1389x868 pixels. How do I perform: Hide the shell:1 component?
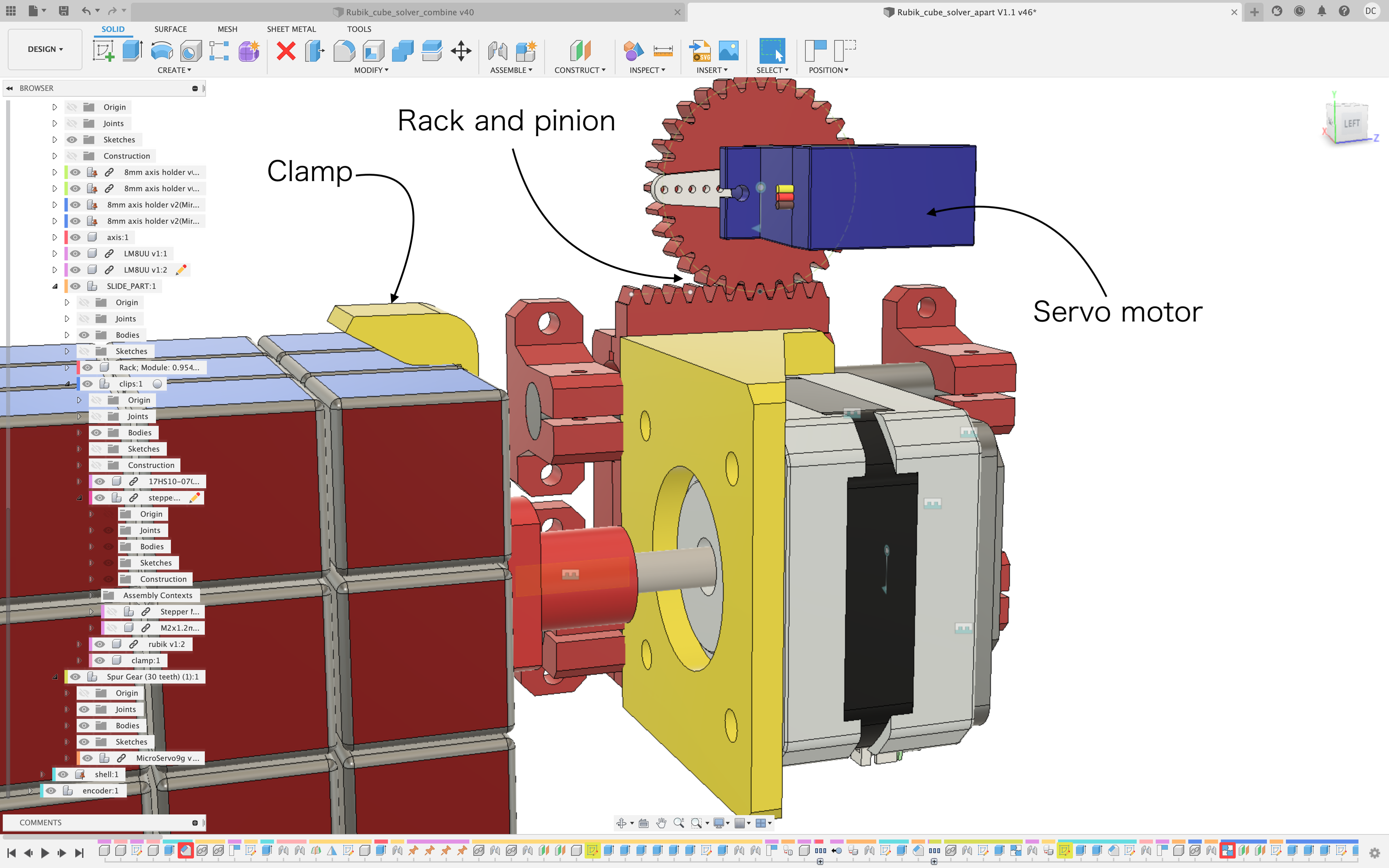[x=63, y=774]
